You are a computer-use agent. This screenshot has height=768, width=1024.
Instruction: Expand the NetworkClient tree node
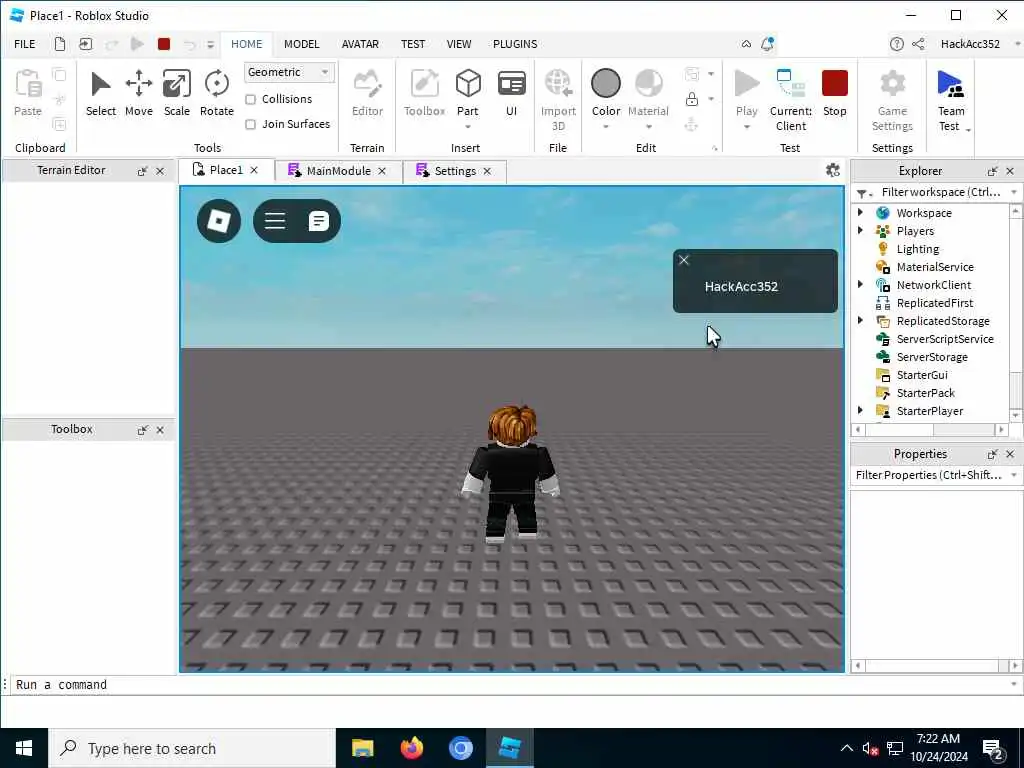pyautogui.click(x=861, y=284)
